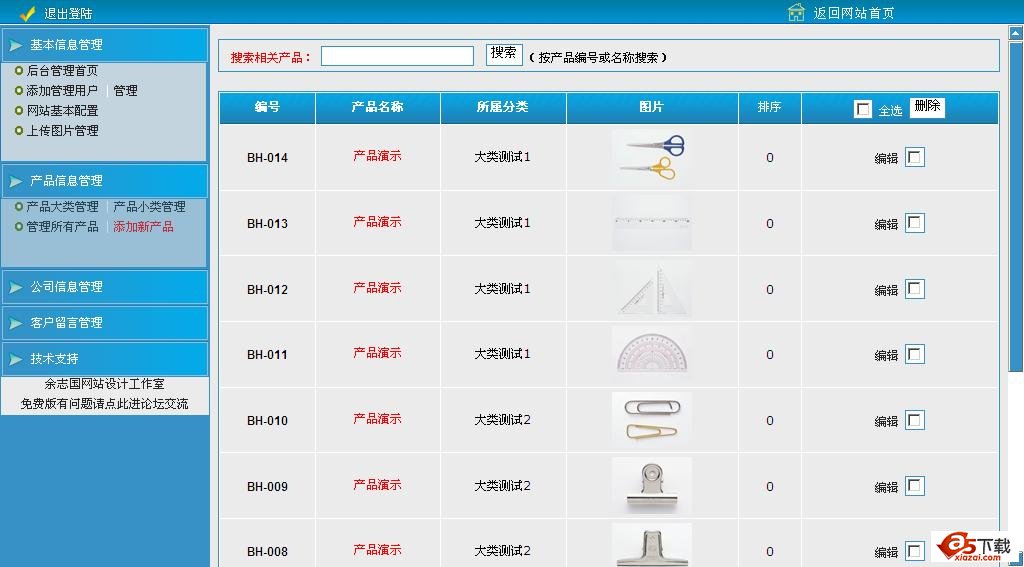Open protractor thumbnail for BH-011
Image resolution: width=1024 pixels, height=567 pixels.
(652, 354)
